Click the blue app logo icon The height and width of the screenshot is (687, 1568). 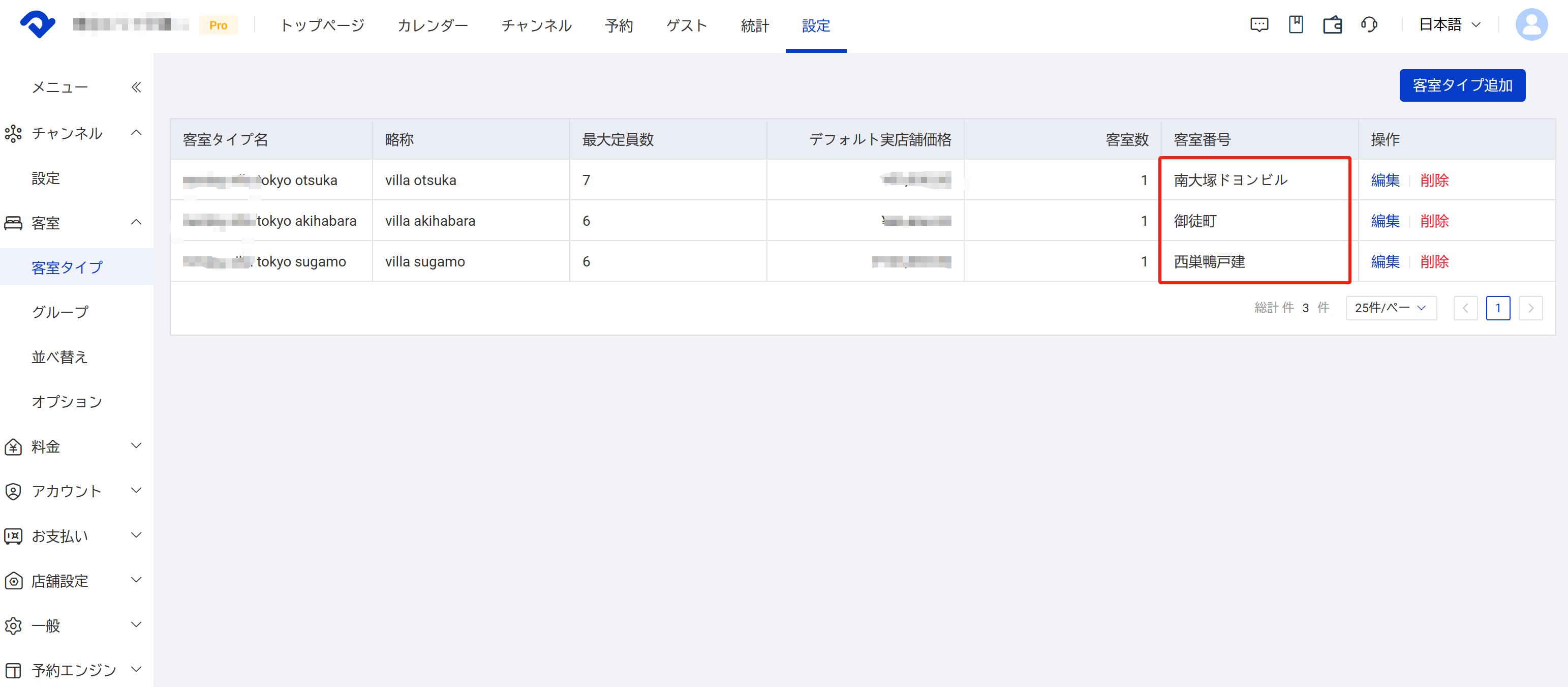tap(38, 24)
